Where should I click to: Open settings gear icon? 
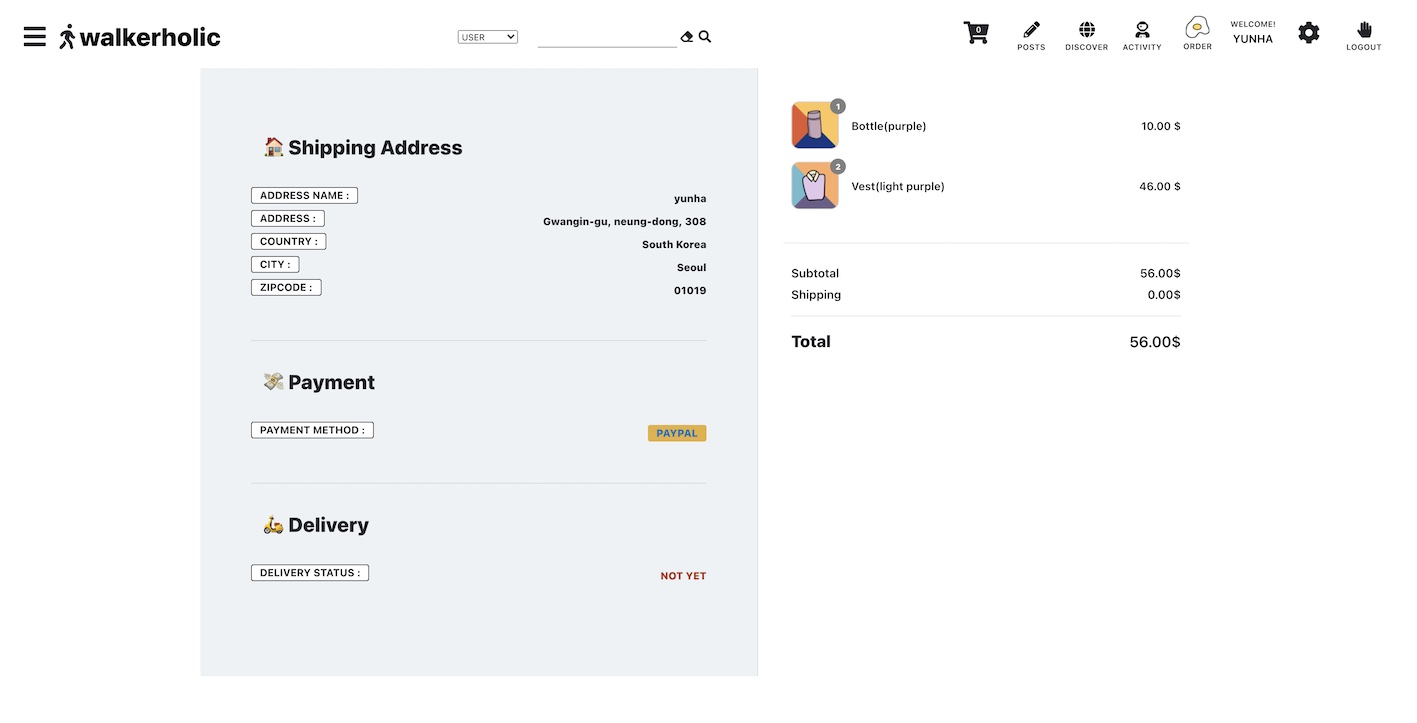1309,33
